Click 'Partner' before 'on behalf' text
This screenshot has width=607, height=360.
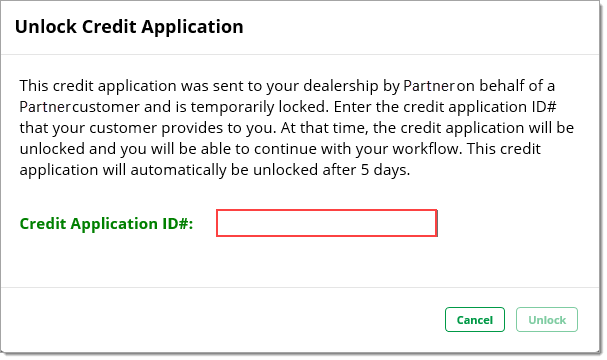click(429, 86)
